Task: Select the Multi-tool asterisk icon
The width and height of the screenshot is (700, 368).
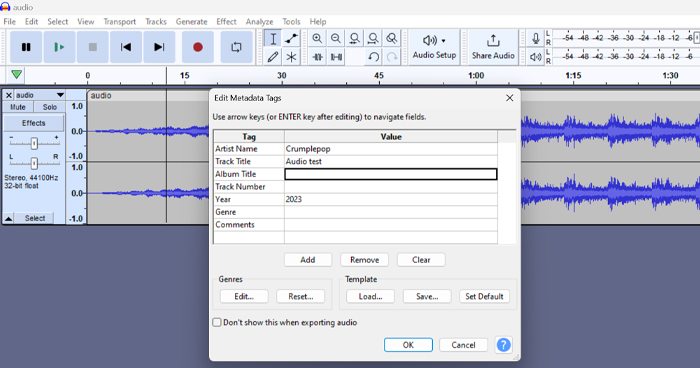Action: pyautogui.click(x=292, y=57)
